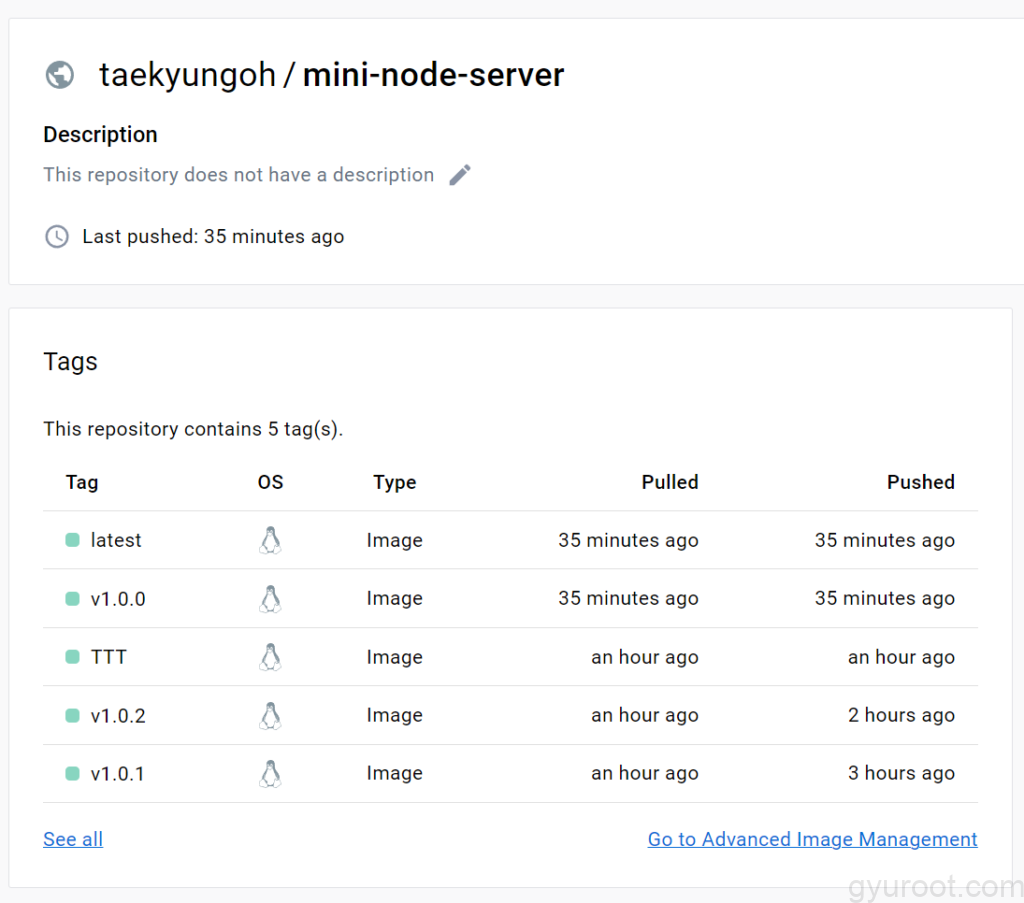Click the green status dot for TTT tag

[x=72, y=657]
